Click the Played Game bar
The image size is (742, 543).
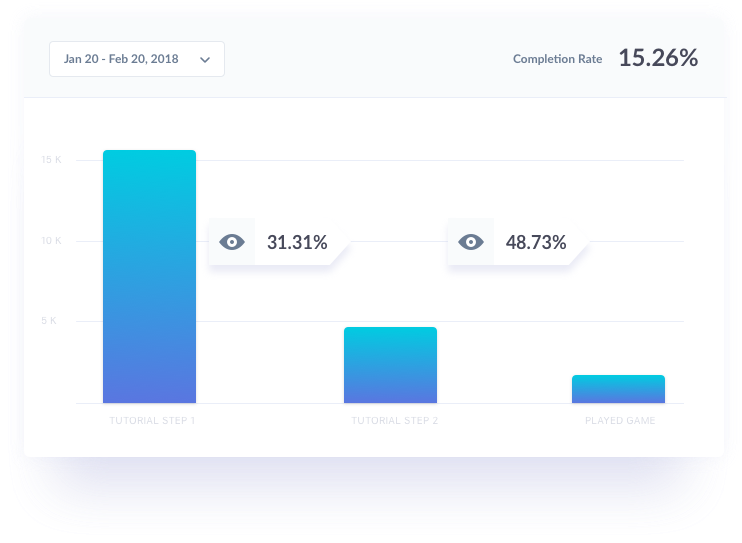(x=618, y=389)
